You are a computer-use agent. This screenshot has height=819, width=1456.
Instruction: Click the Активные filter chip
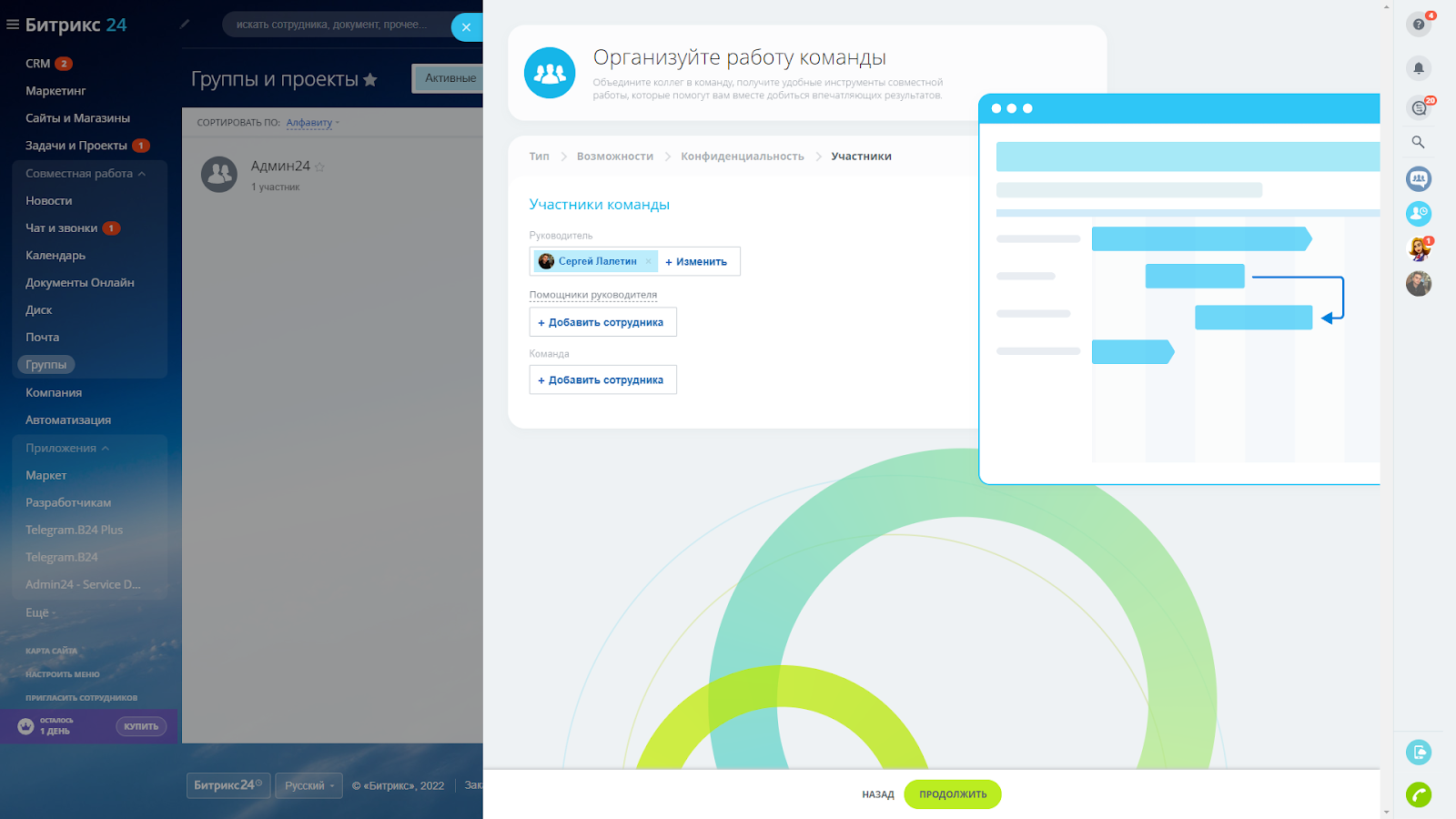click(x=450, y=78)
